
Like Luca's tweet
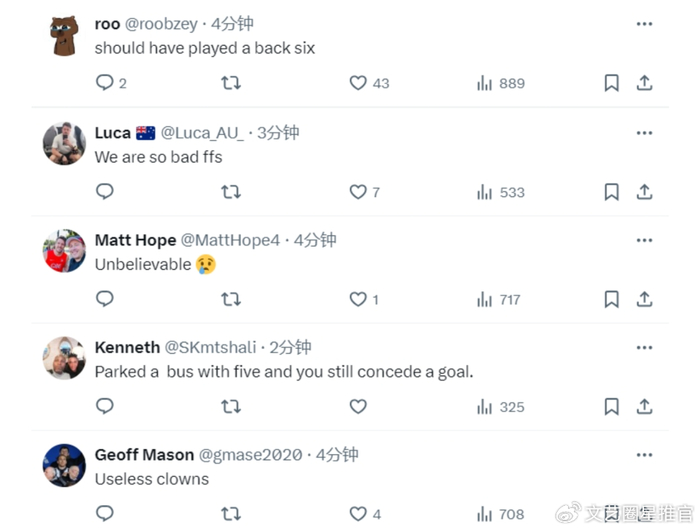coord(358,191)
